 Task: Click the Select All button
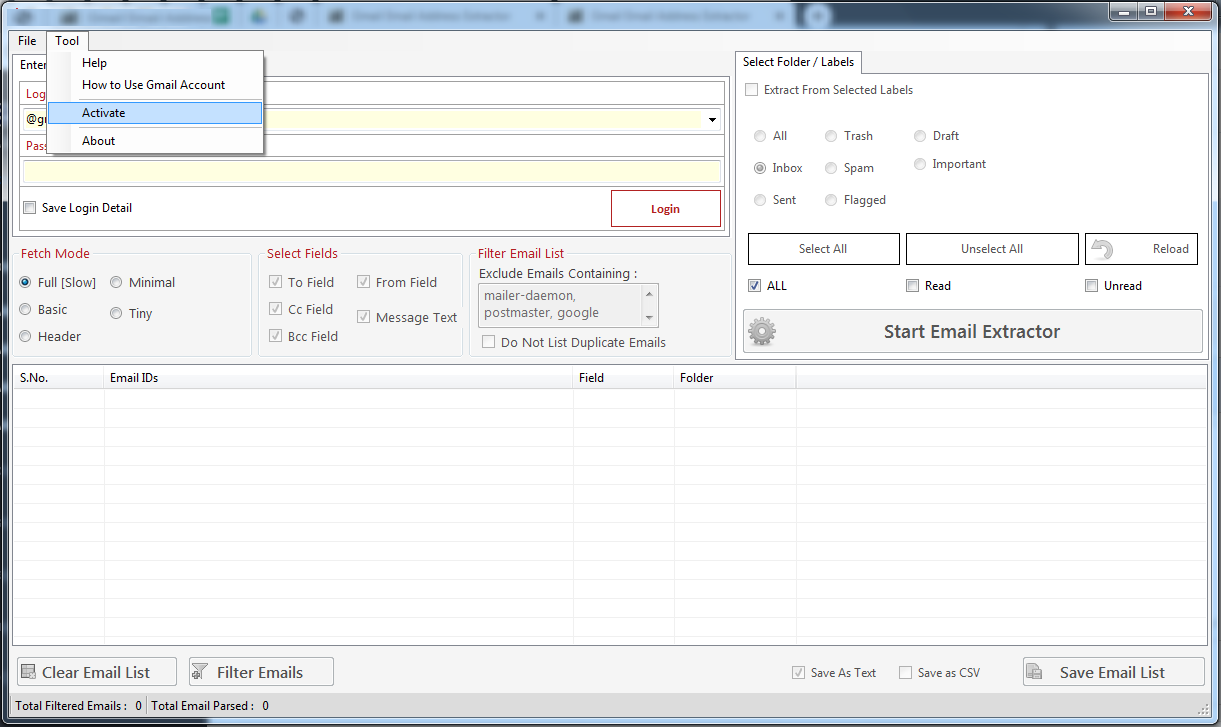pyautogui.click(x=823, y=249)
